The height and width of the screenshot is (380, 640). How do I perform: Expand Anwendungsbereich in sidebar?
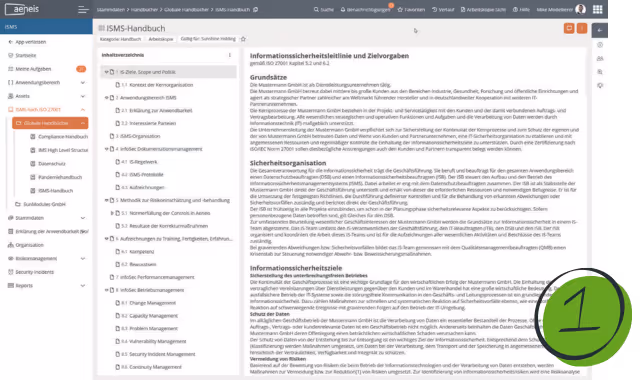[83, 82]
